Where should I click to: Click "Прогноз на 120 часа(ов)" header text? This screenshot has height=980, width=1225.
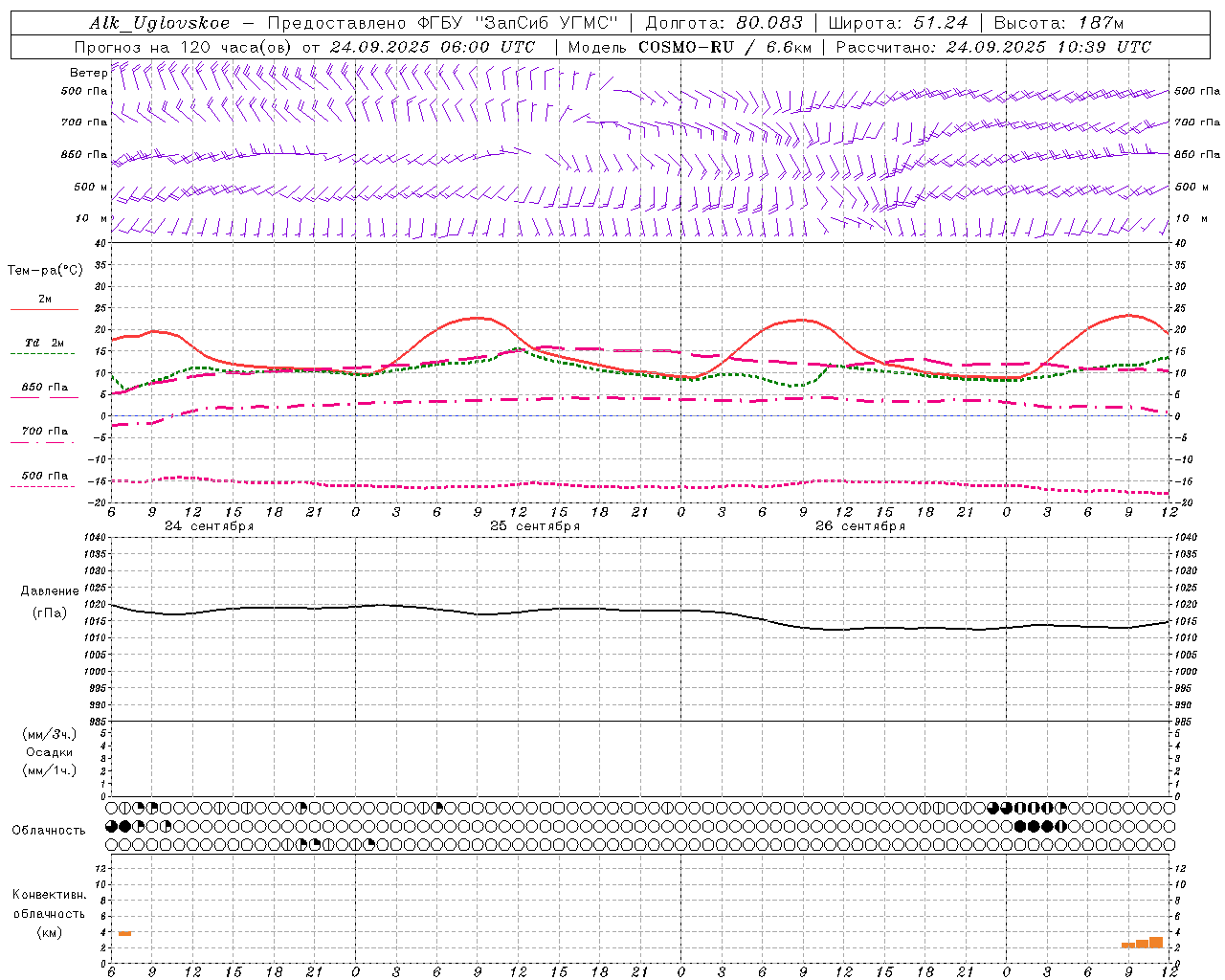pyautogui.click(x=184, y=47)
